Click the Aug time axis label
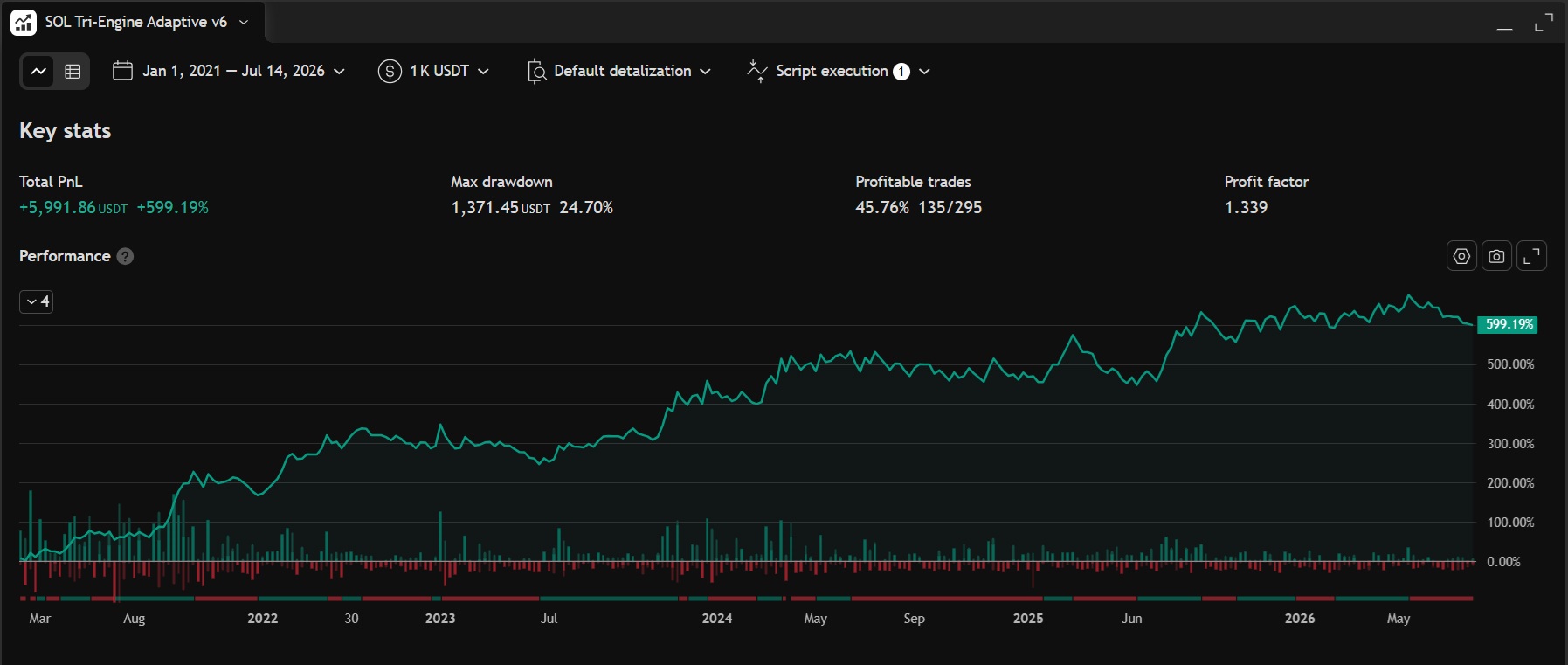1568x665 pixels. [x=135, y=619]
